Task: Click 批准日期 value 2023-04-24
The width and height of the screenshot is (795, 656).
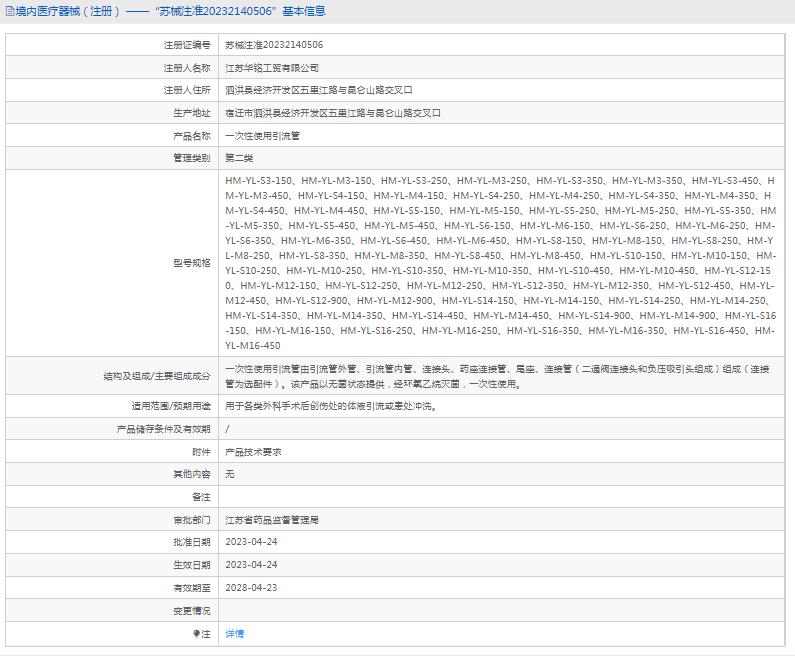Action: 251,542
